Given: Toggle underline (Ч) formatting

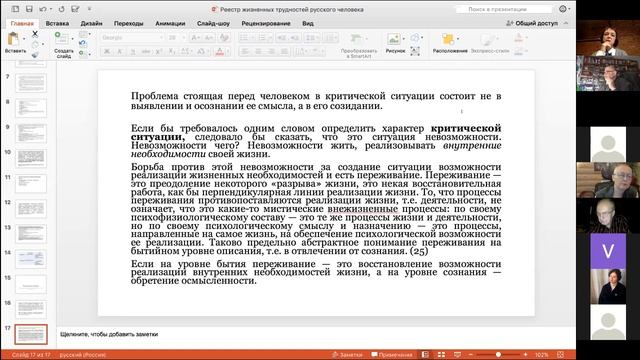Looking at the screenshot, I should coord(132,51).
